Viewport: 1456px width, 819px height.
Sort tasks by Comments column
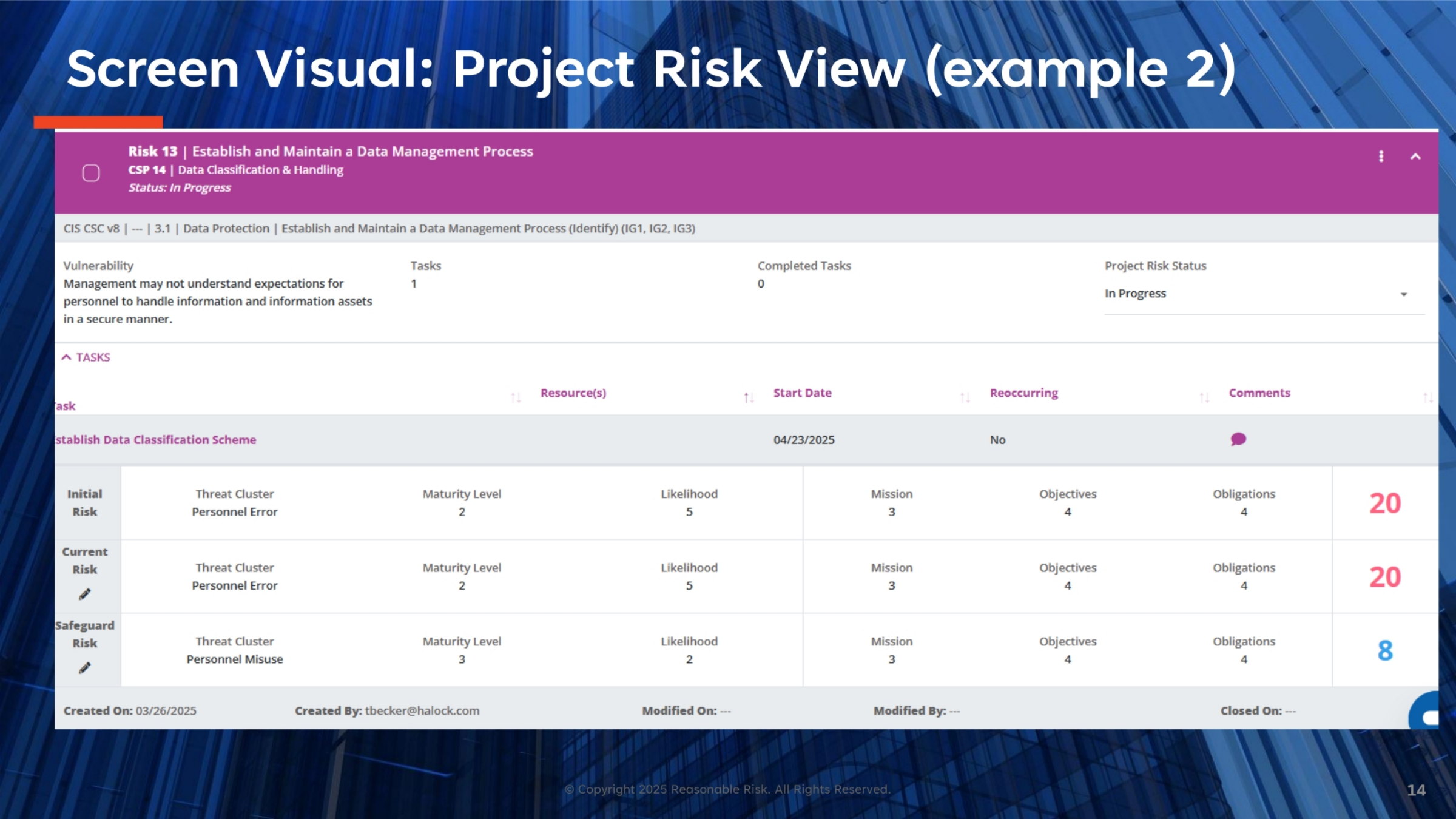(x=1259, y=393)
